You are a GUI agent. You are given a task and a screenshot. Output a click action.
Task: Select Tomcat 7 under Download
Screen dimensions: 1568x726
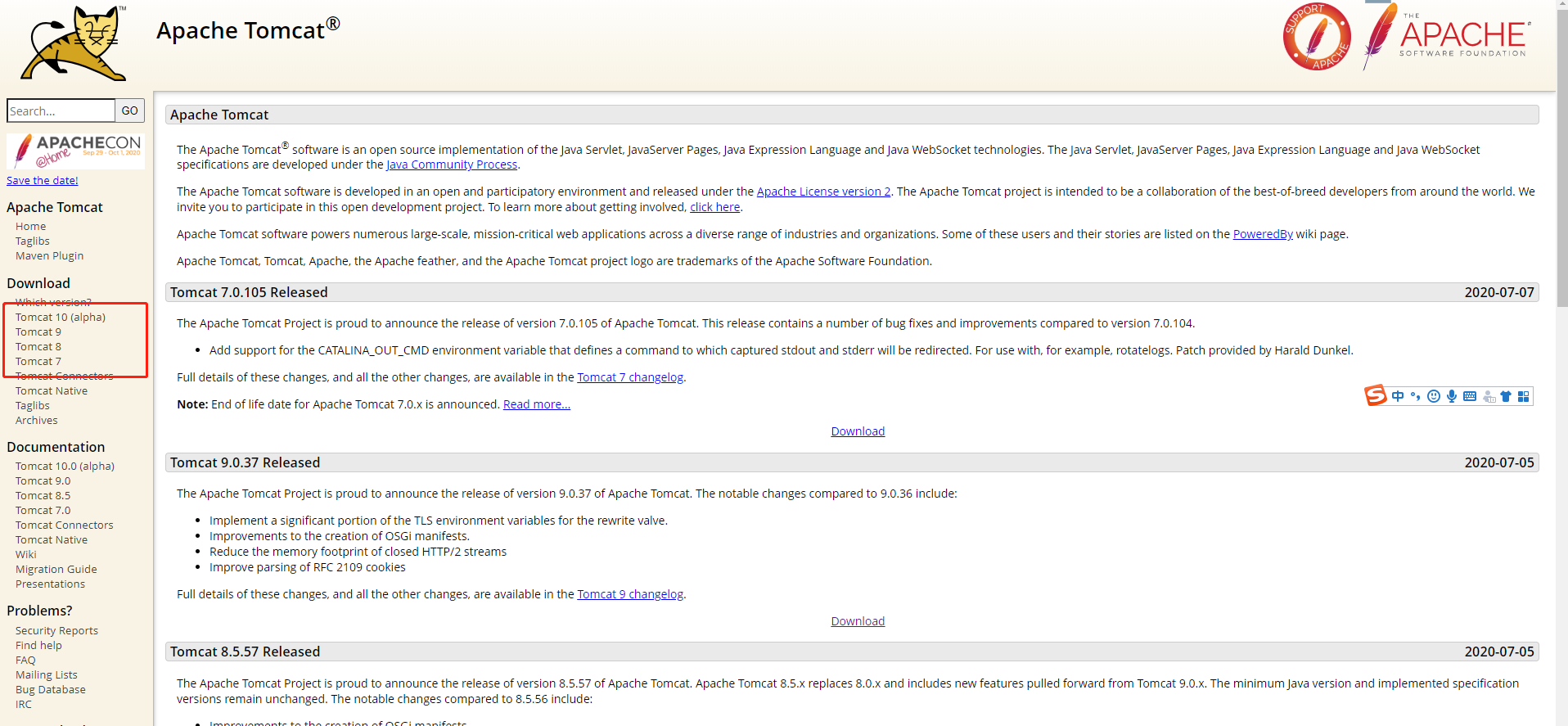click(38, 361)
